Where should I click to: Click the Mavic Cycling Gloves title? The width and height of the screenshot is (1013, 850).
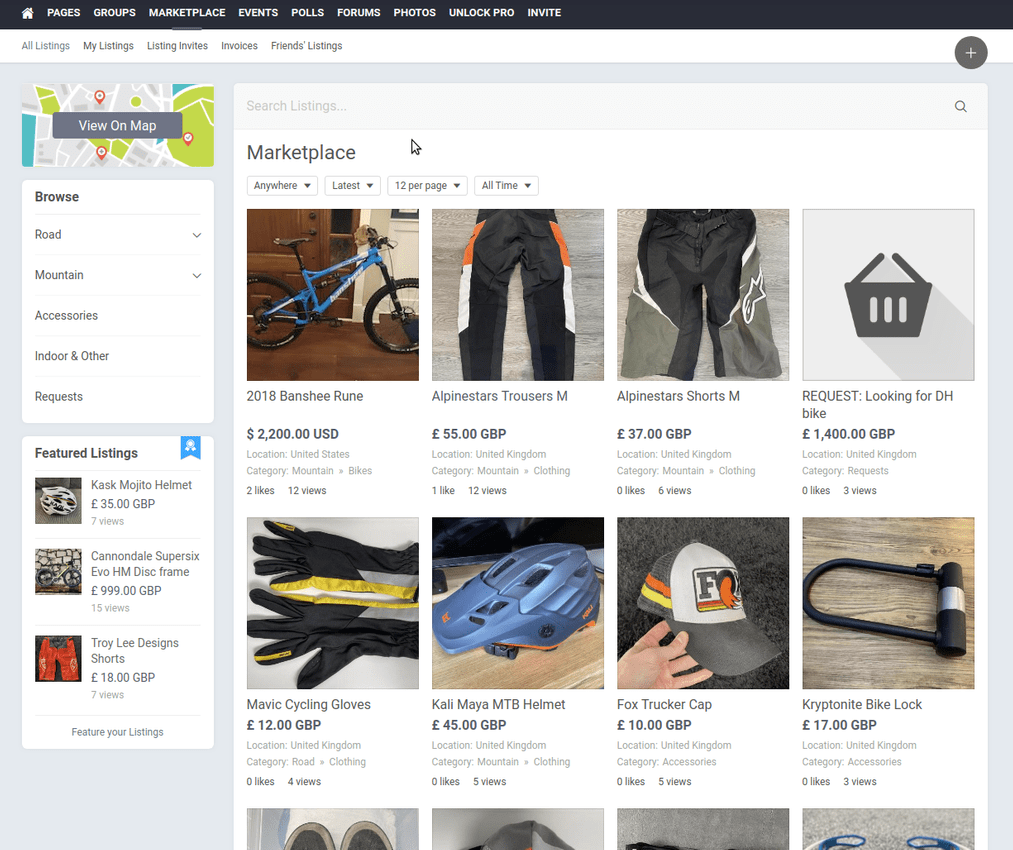309,705
